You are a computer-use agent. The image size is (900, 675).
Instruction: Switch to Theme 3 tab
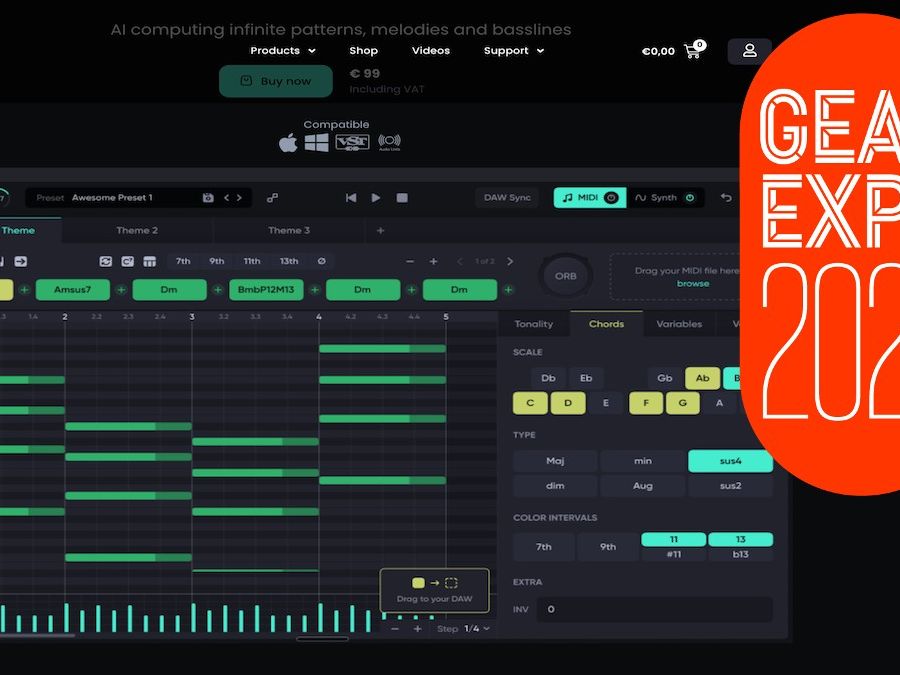(289, 230)
